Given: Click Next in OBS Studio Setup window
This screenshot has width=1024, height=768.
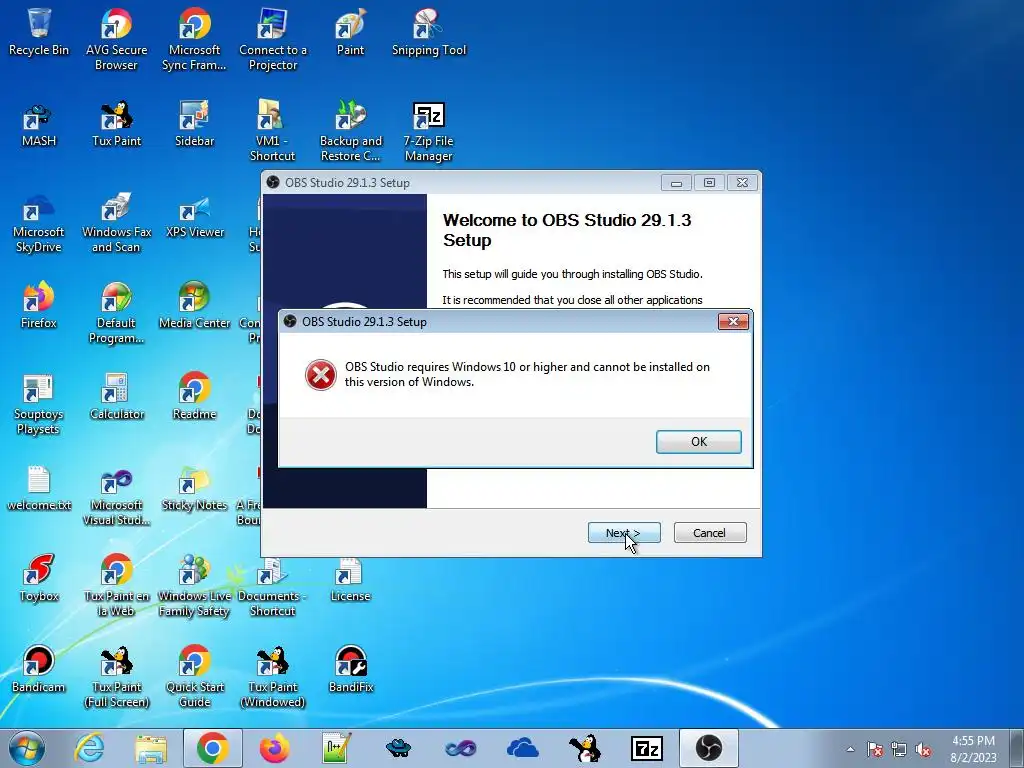Looking at the screenshot, I should (624, 533).
